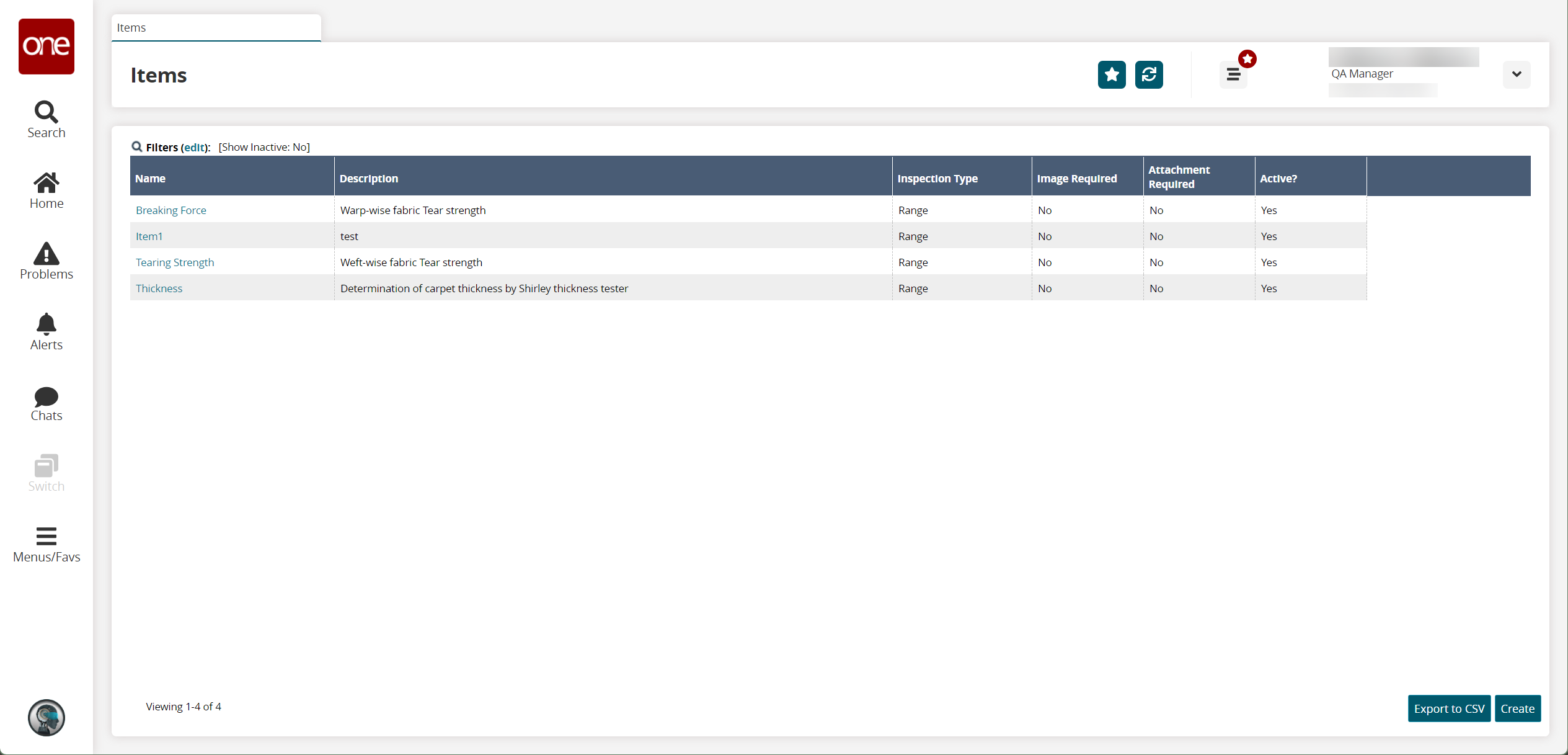1568x755 pixels.
Task: Select the Switch sidebar option
Action: 46,472
